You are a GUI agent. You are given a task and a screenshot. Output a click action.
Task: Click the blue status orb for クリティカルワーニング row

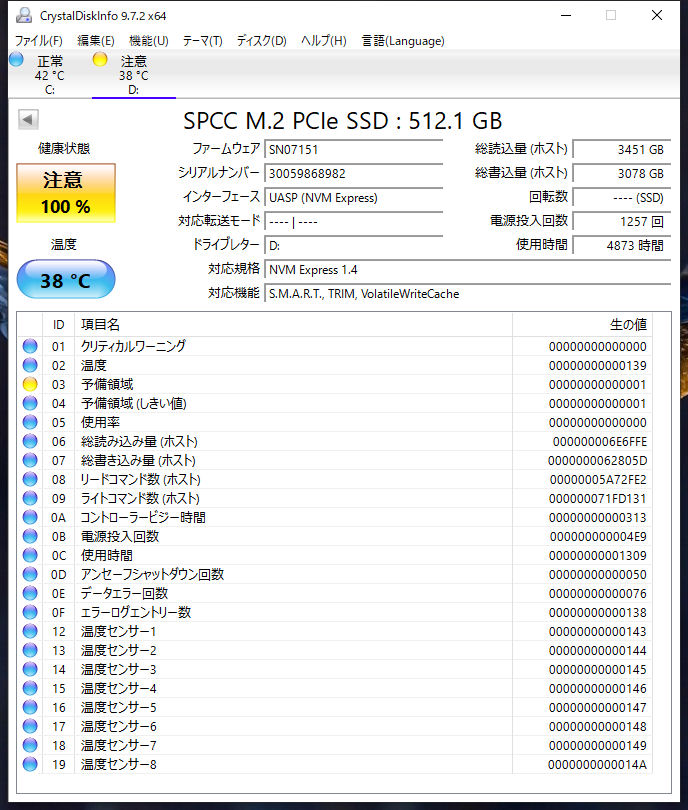pos(30,346)
